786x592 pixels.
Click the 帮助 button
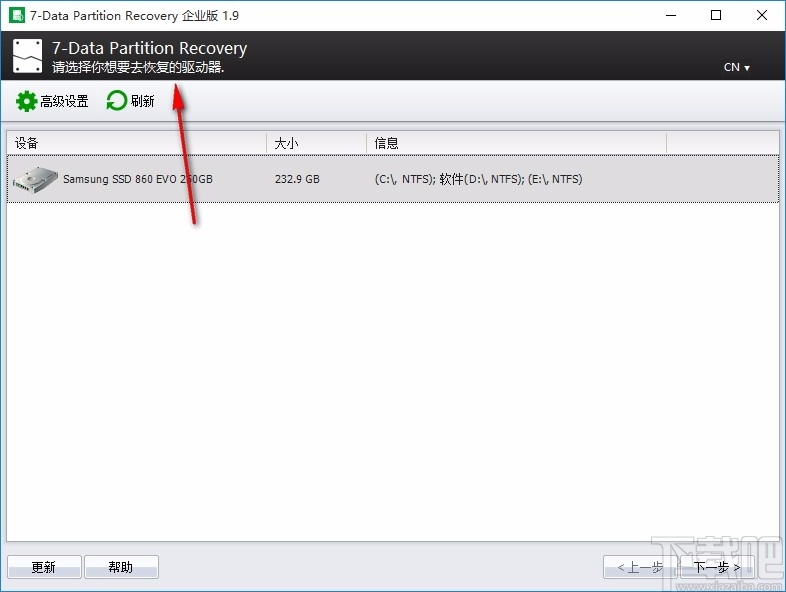click(x=121, y=567)
